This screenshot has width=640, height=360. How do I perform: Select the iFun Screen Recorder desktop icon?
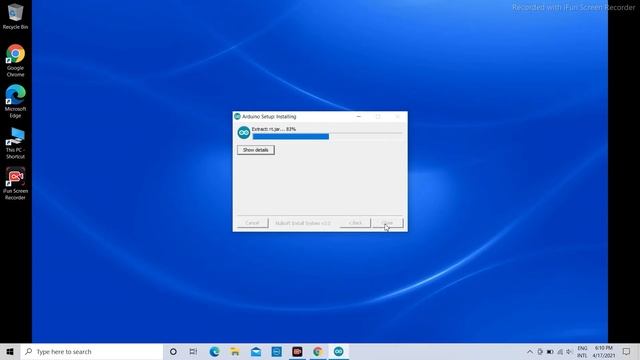[16, 183]
